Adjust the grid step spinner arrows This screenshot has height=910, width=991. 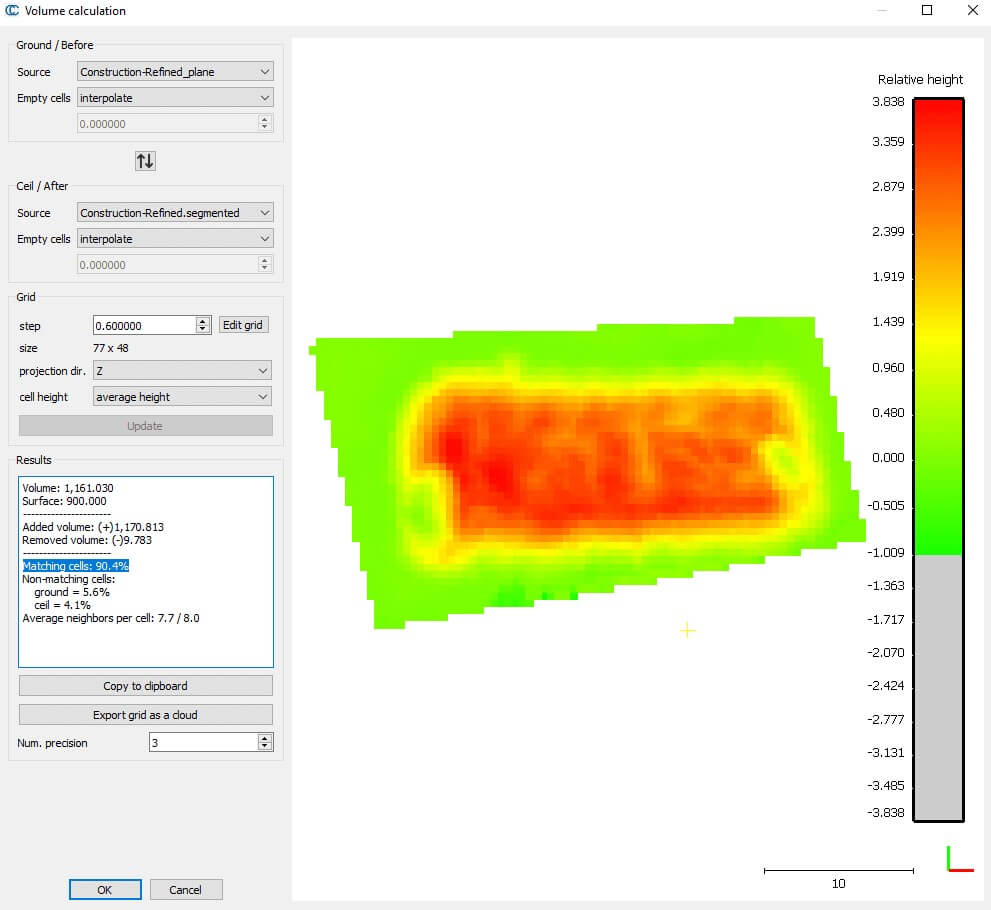pos(203,325)
